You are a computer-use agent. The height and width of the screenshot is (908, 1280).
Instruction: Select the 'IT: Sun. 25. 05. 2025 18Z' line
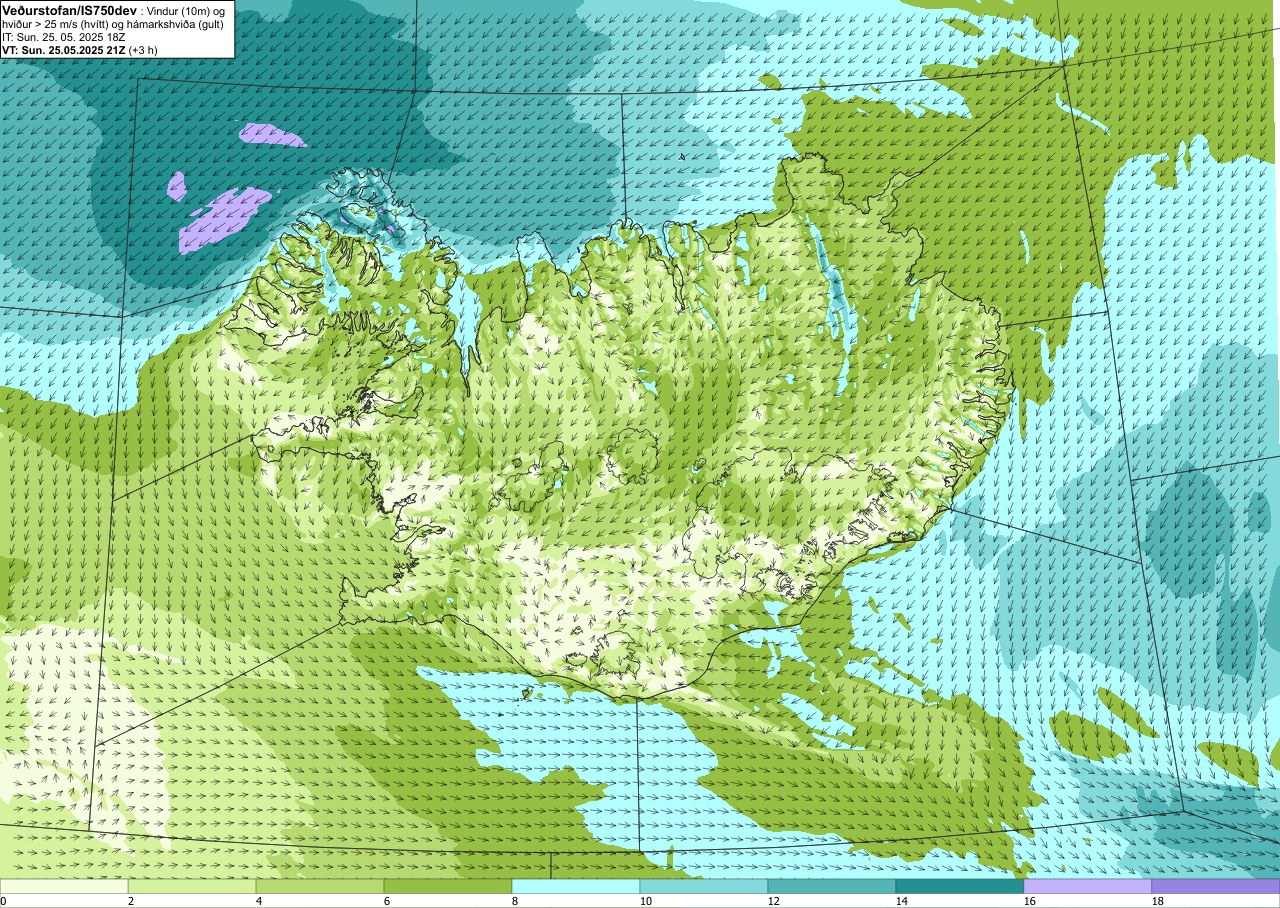[64, 37]
